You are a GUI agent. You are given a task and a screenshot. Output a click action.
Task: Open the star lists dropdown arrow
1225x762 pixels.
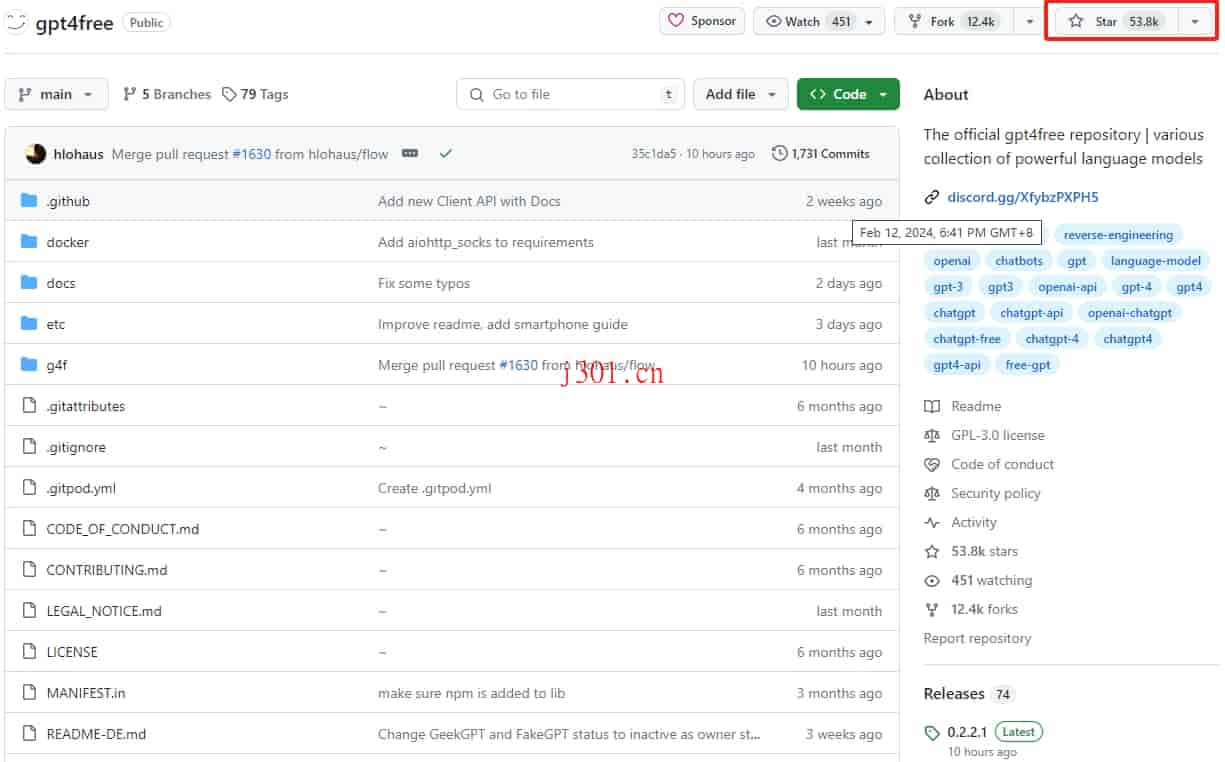click(x=1195, y=21)
